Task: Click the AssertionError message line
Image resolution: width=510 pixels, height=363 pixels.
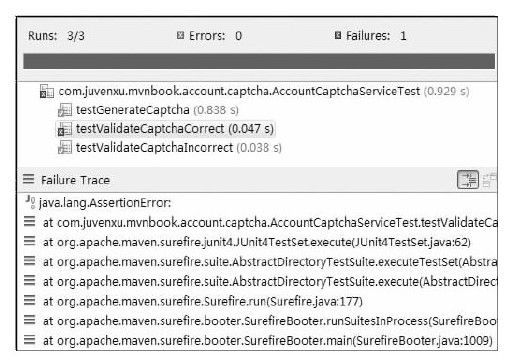Action: tap(105, 203)
